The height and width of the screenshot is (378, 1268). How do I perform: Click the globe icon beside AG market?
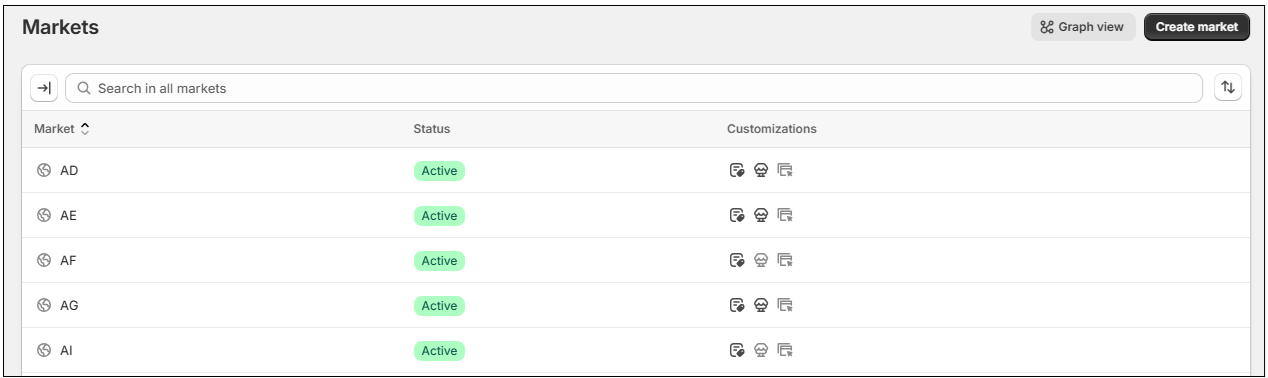tap(44, 305)
